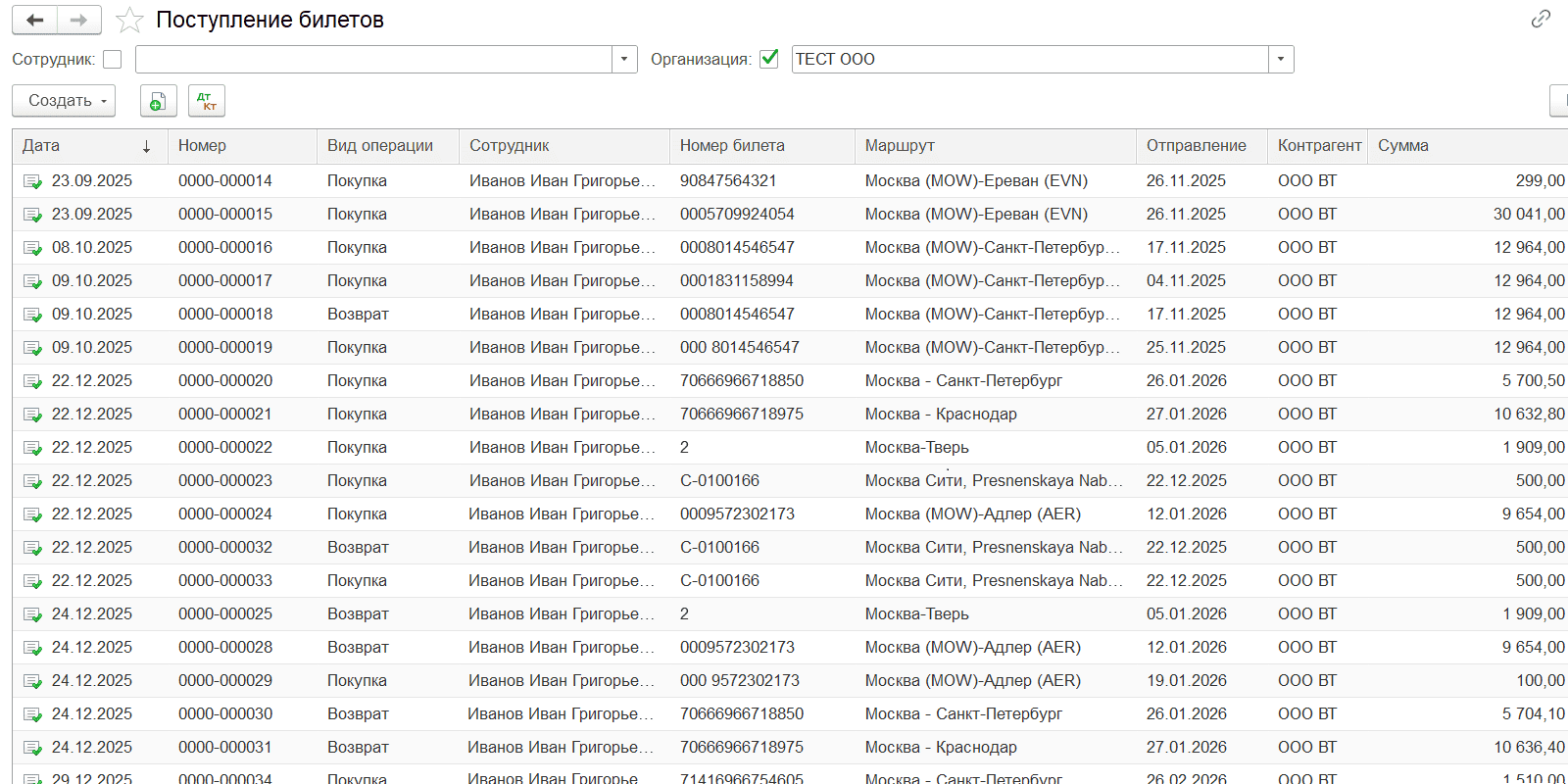Add page to favorites with the star
The image size is (1568, 784).
129,21
